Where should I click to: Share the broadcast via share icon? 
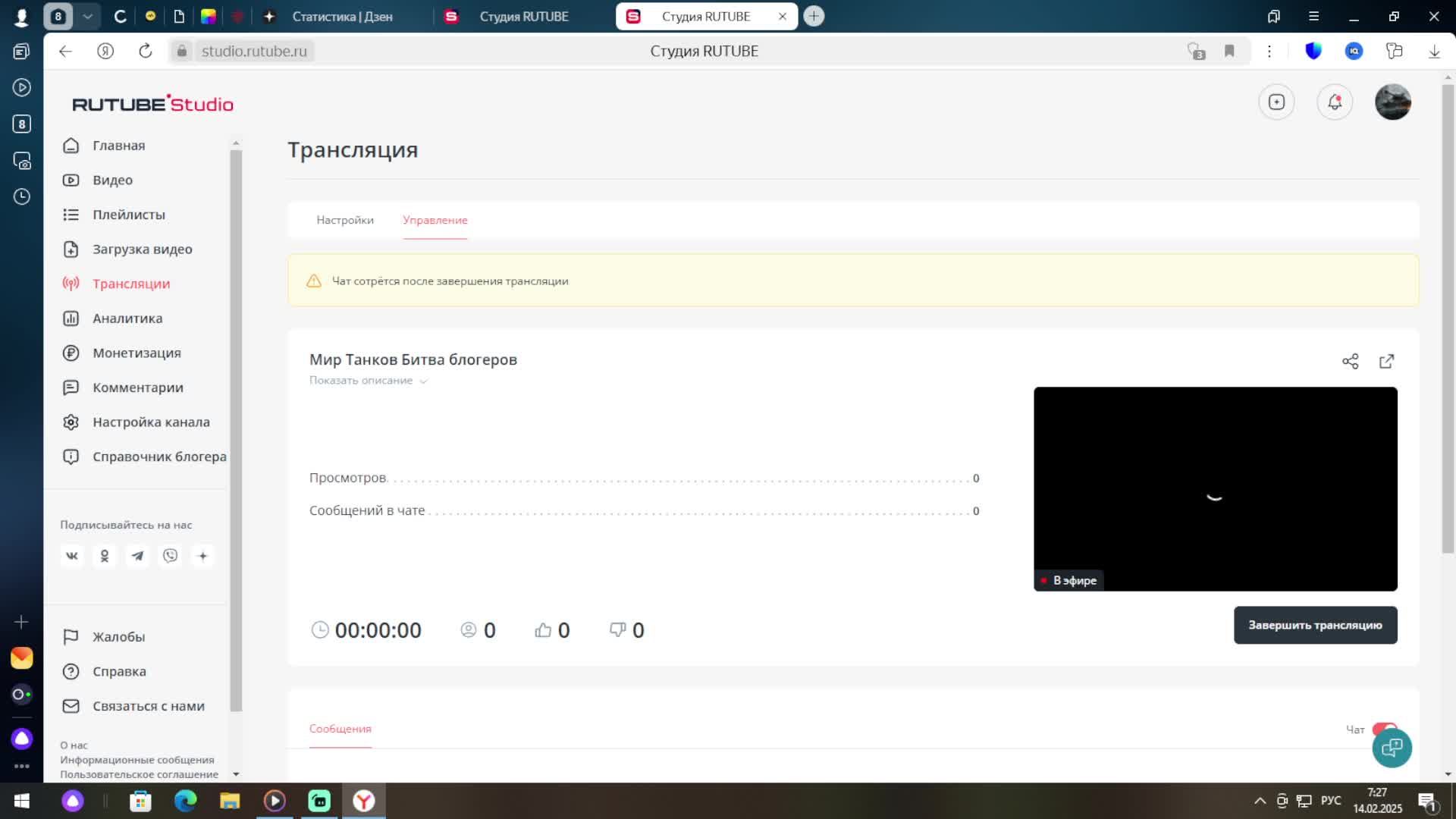1351,362
